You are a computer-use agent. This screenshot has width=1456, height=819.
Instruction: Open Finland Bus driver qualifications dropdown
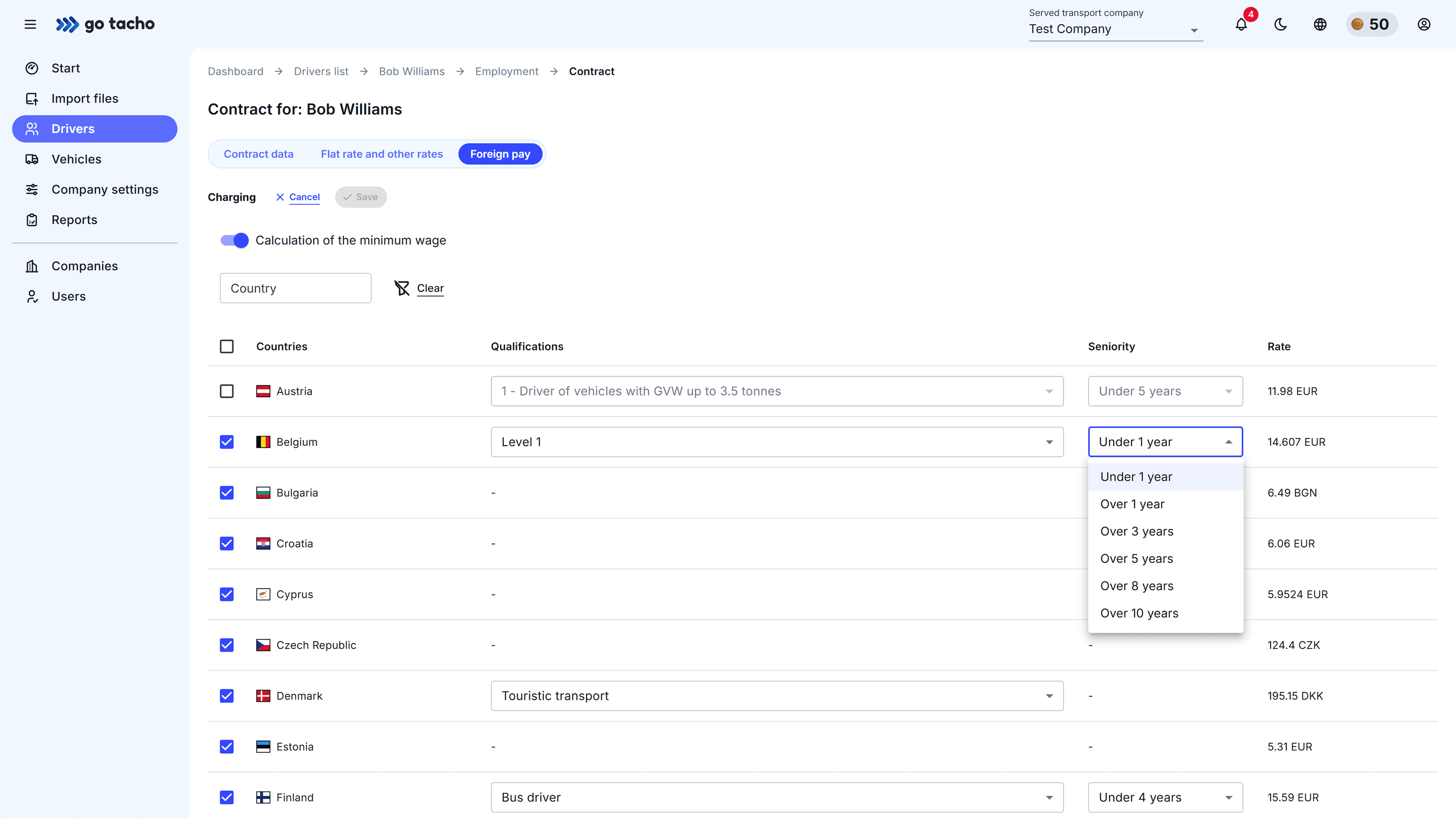point(777,797)
